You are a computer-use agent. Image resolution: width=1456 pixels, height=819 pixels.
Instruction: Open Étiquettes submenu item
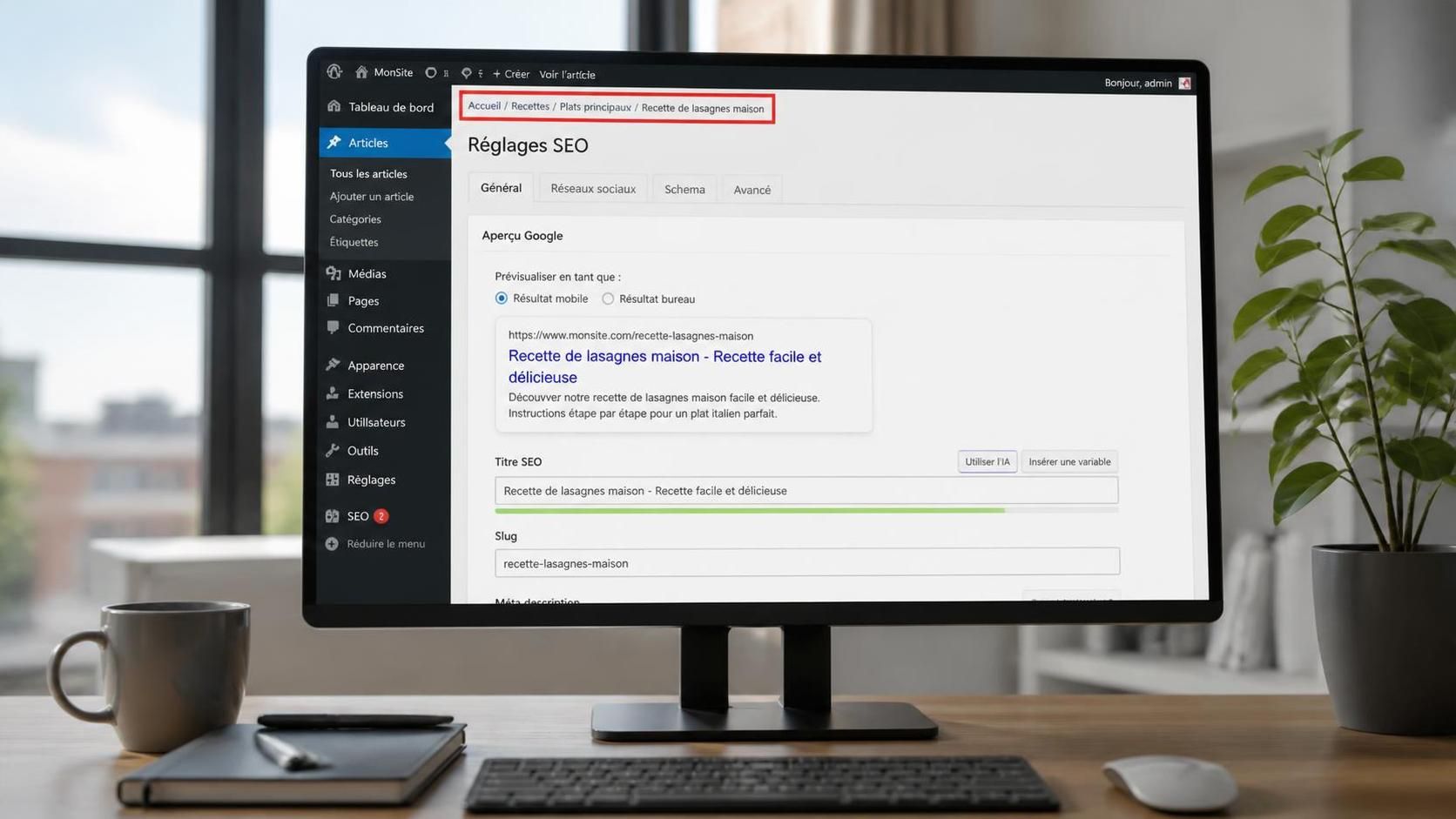click(x=354, y=241)
